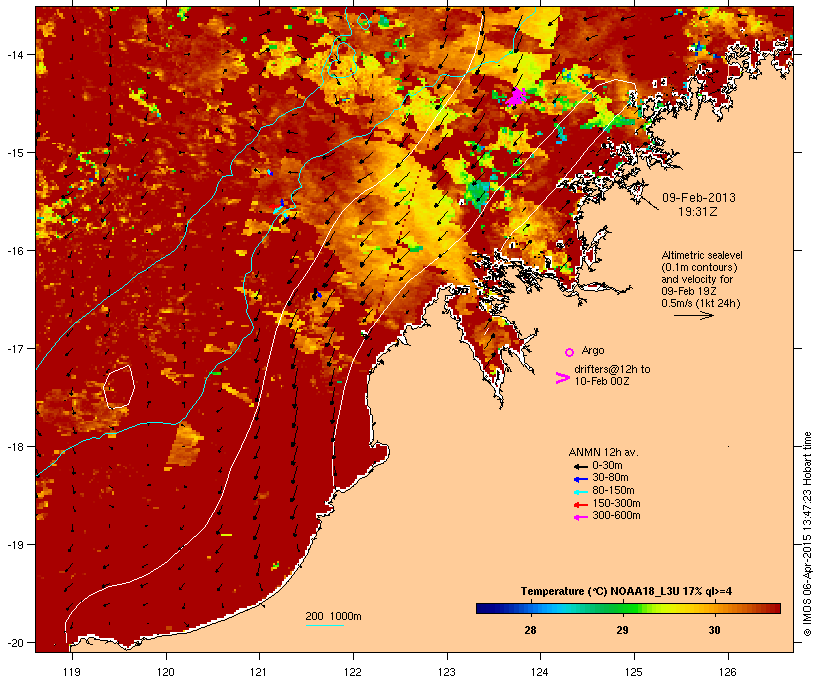Click the '30' color bar tick label
The height and width of the screenshot is (680, 820).
pyautogui.click(x=714, y=630)
